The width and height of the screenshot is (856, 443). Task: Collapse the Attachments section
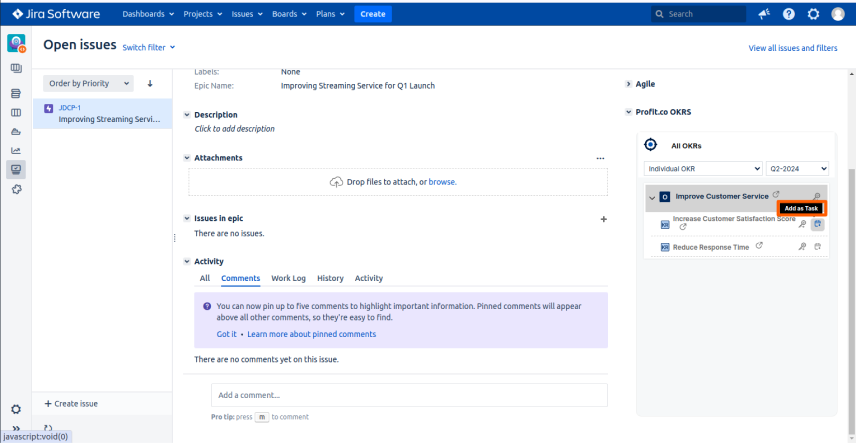[x=187, y=158]
